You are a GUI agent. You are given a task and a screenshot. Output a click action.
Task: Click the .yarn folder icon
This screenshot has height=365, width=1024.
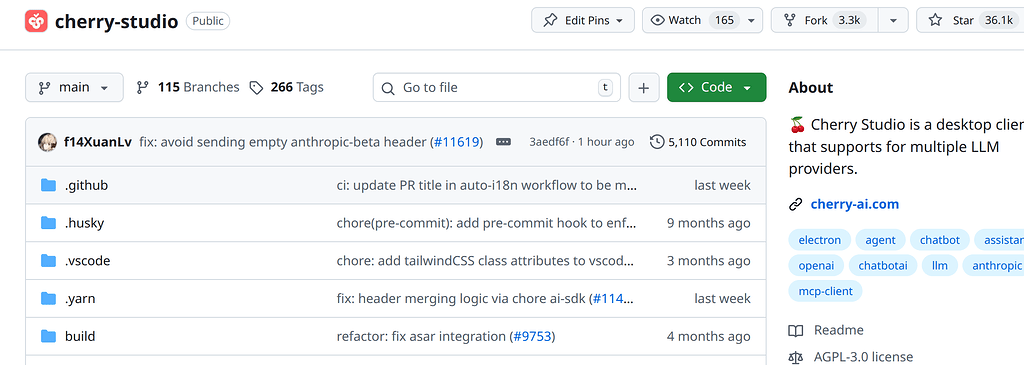point(48,299)
